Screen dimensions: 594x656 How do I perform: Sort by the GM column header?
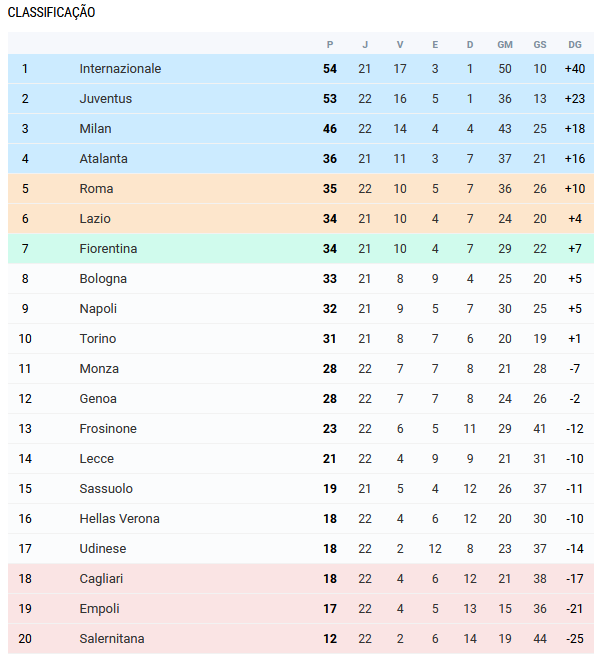[505, 45]
